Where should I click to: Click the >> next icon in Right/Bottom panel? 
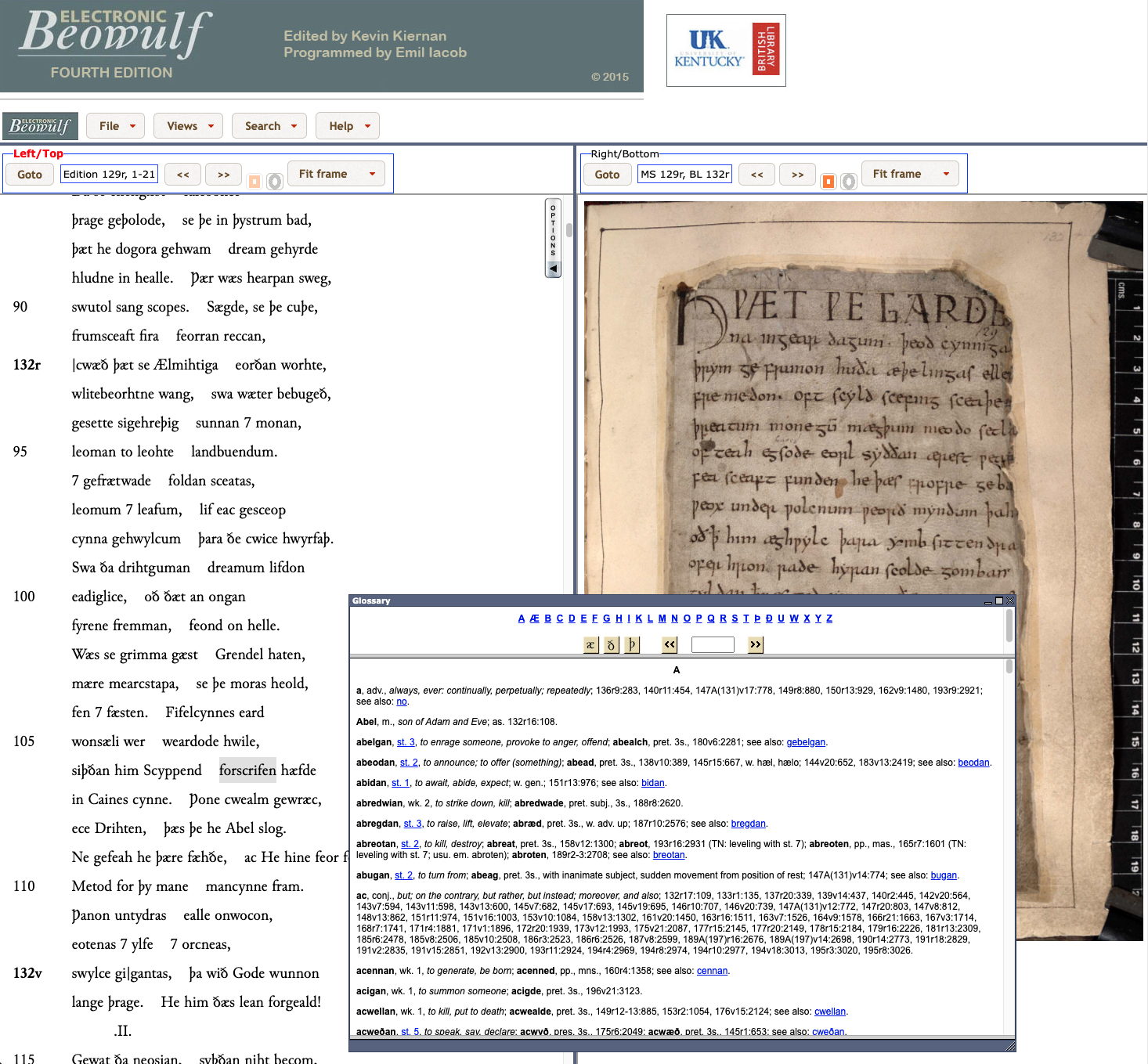click(x=797, y=174)
